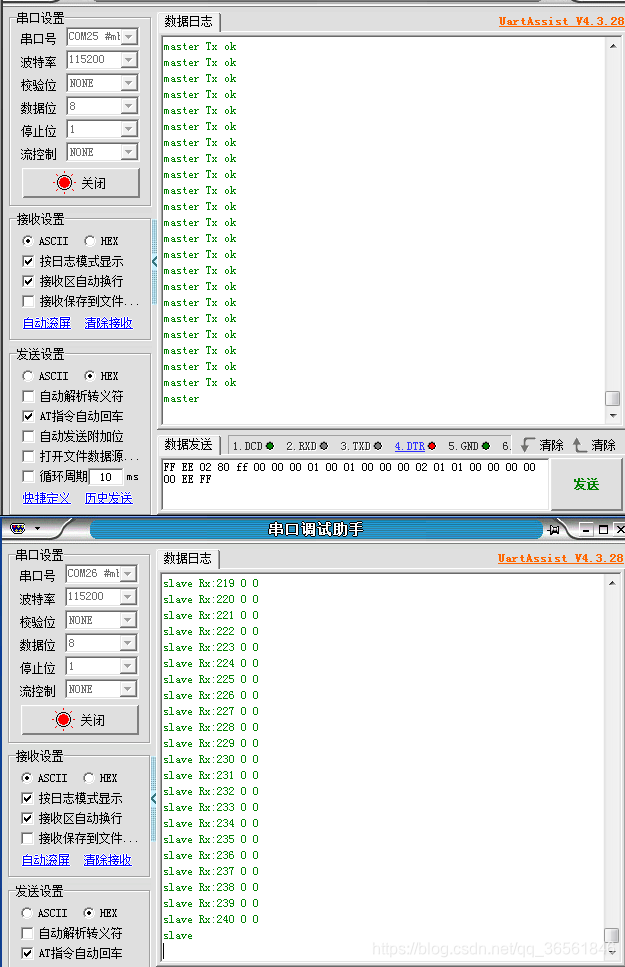
Task: Open 串口号 COM26 dropdown
Action: tap(127, 574)
